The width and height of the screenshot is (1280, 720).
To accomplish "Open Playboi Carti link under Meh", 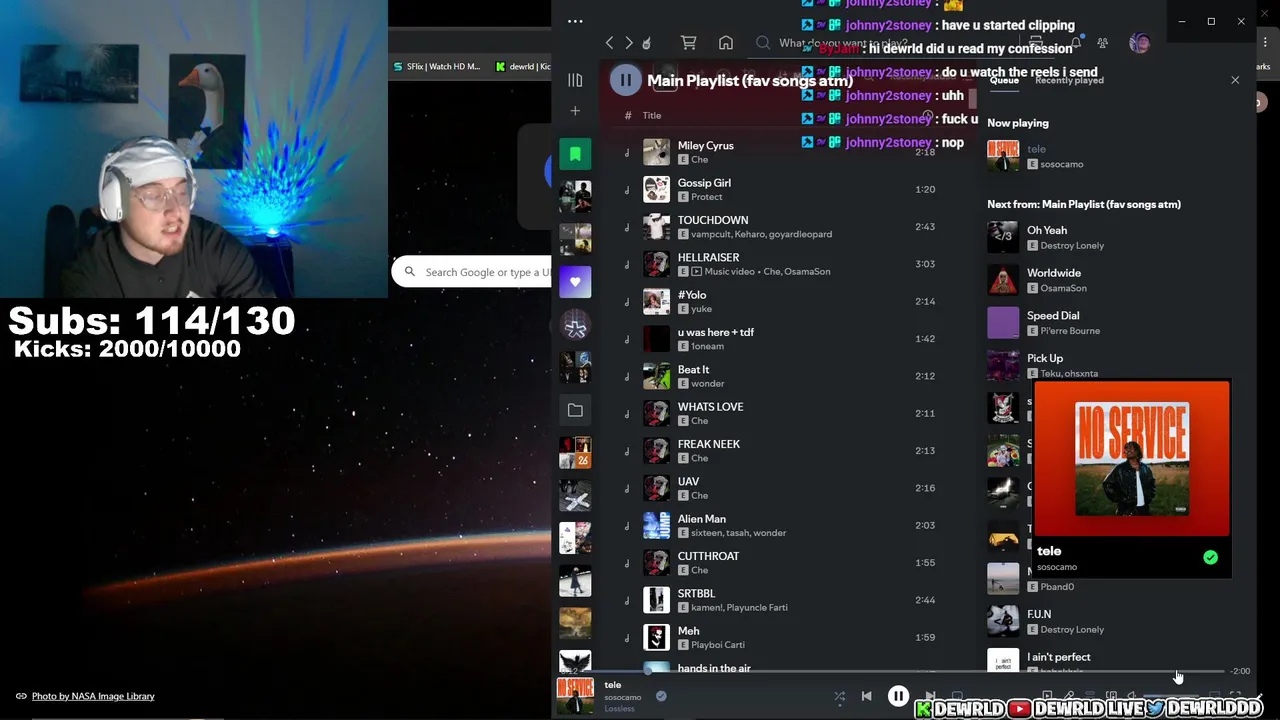I will click(718, 644).
